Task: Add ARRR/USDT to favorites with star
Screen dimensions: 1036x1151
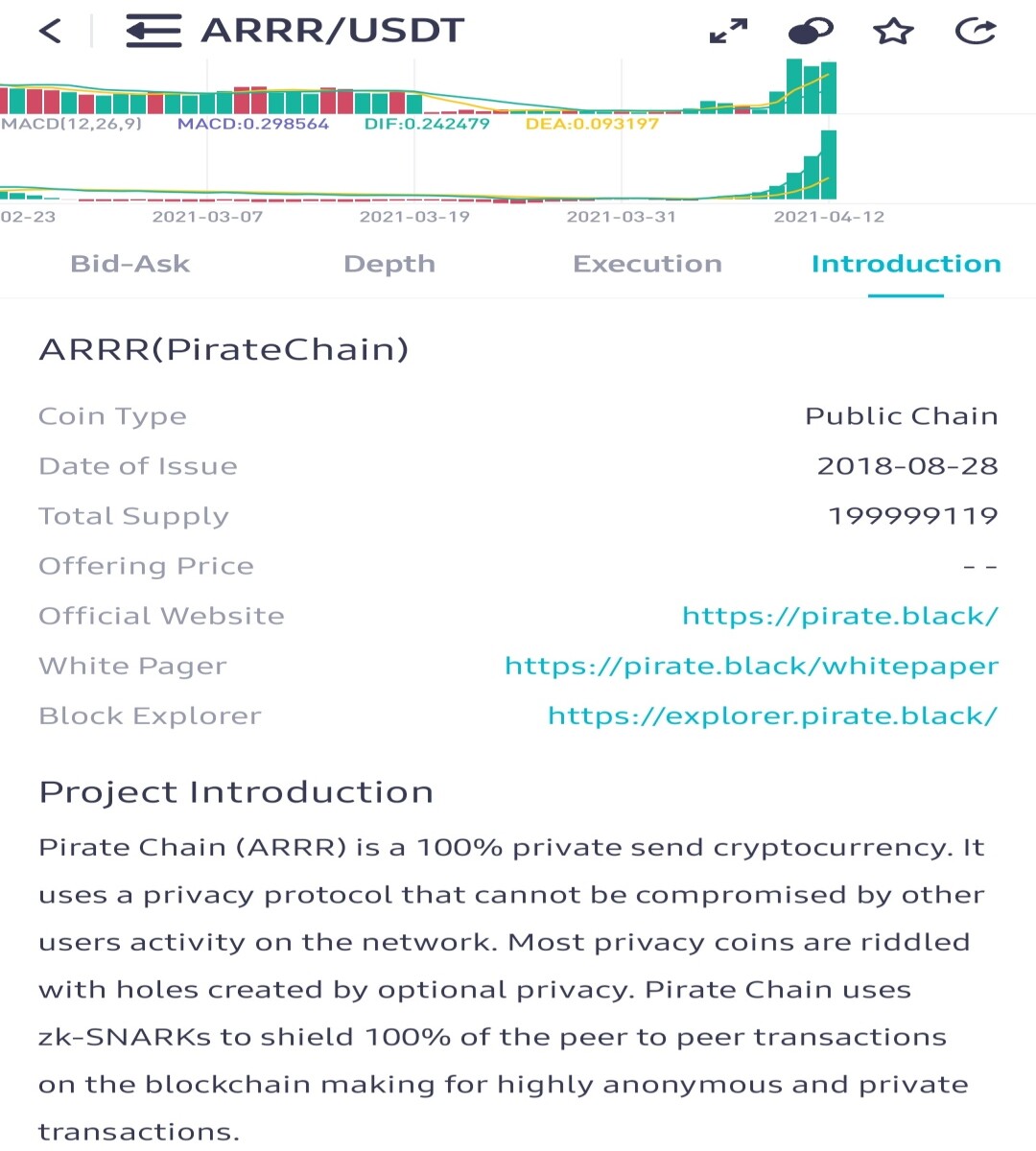Action: point(894,32)
